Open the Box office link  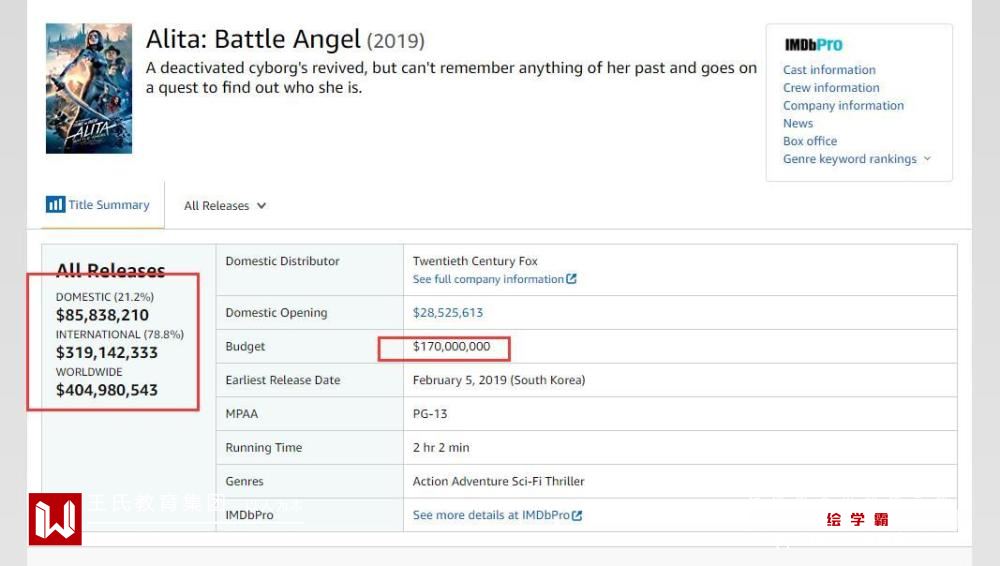point(810,141)
